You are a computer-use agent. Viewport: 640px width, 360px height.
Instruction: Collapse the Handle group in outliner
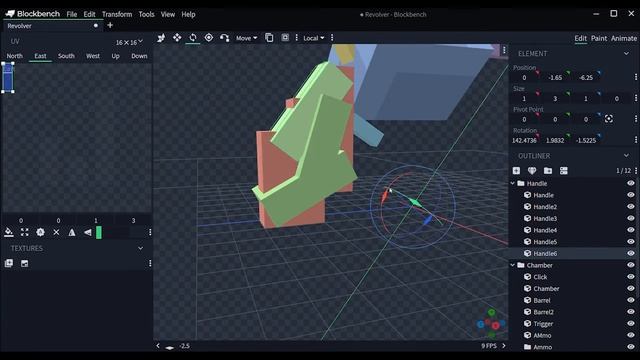[513, 184]
